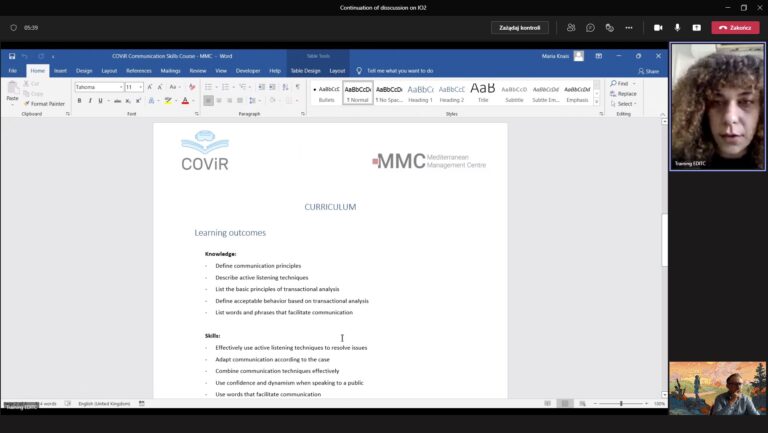Click the Format Painter tool
Viewport: 768px width, 433px height.
[44, 103]
